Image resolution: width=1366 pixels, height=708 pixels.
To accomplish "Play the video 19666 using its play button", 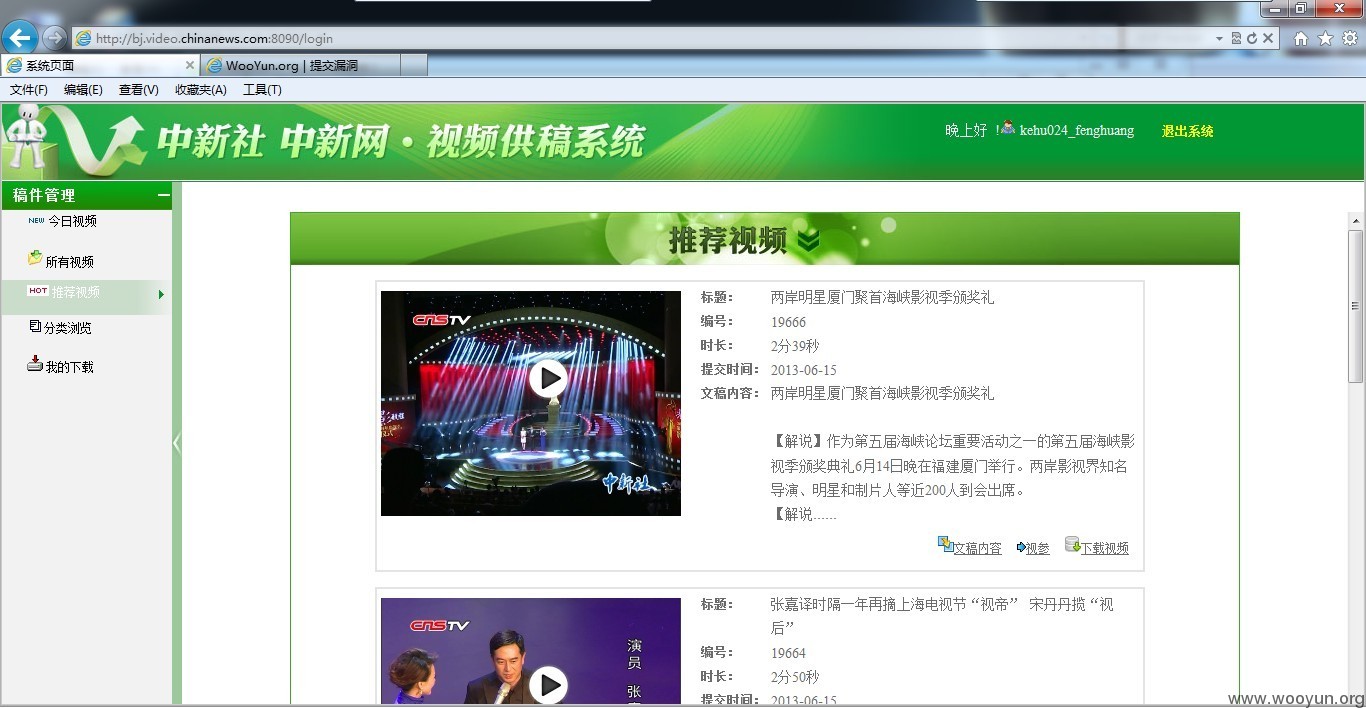I will (x=547, y=378).
